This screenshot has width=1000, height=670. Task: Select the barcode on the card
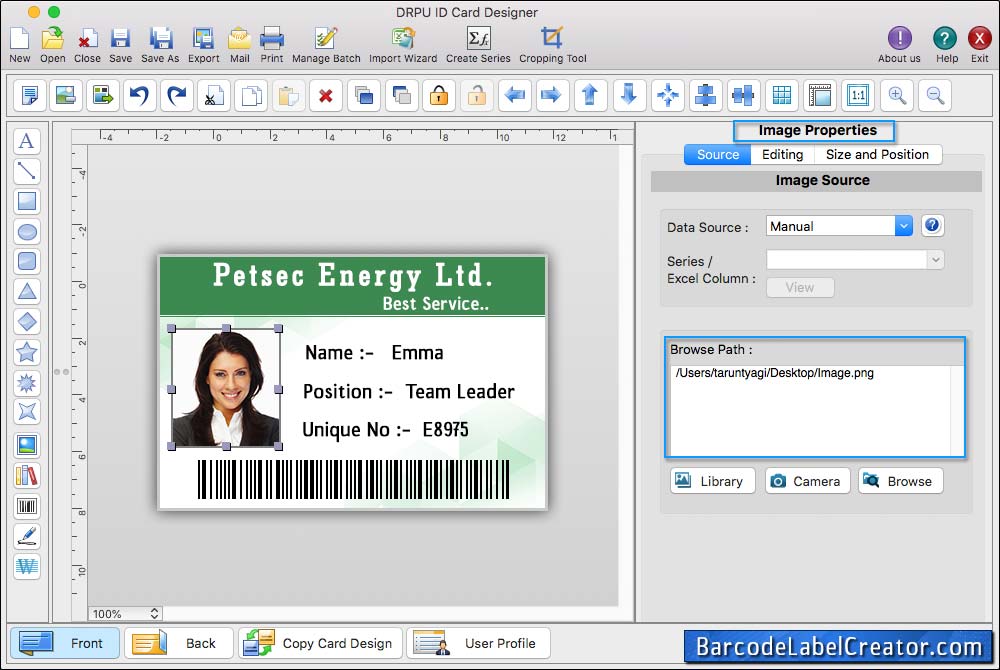(353, 479)
